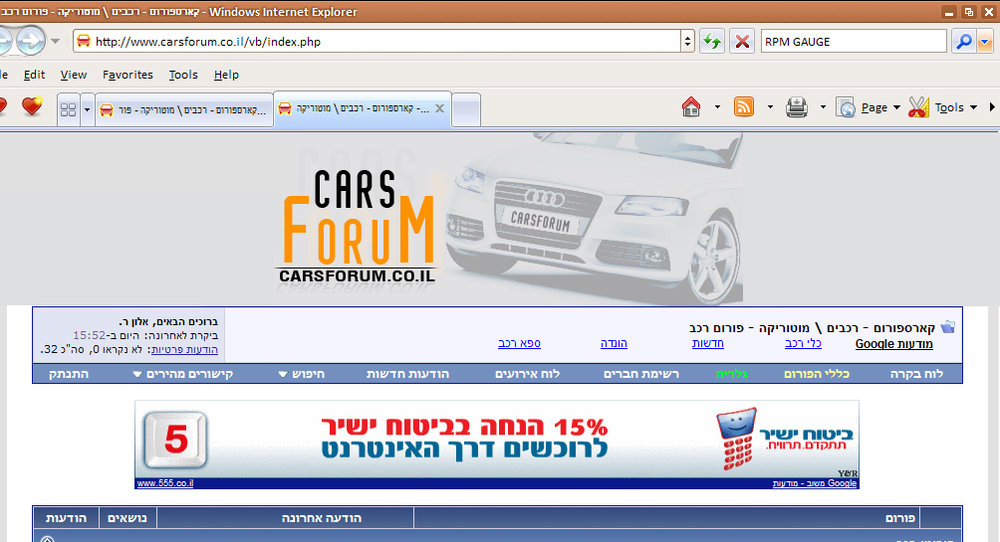Click the Home page icon
The image size is (1000, 542).
pos(691,107)
